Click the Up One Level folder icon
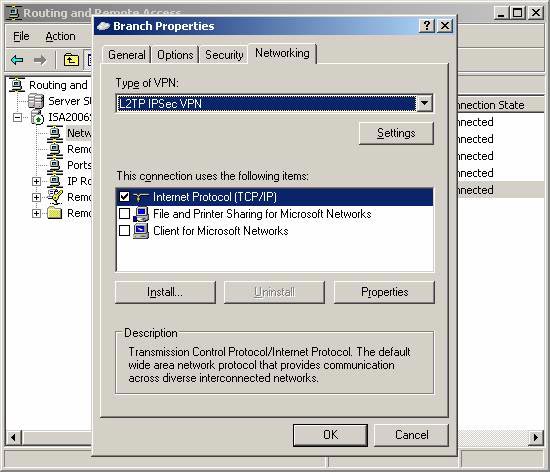This screenshot has width=550, height=472. (71, 60)
